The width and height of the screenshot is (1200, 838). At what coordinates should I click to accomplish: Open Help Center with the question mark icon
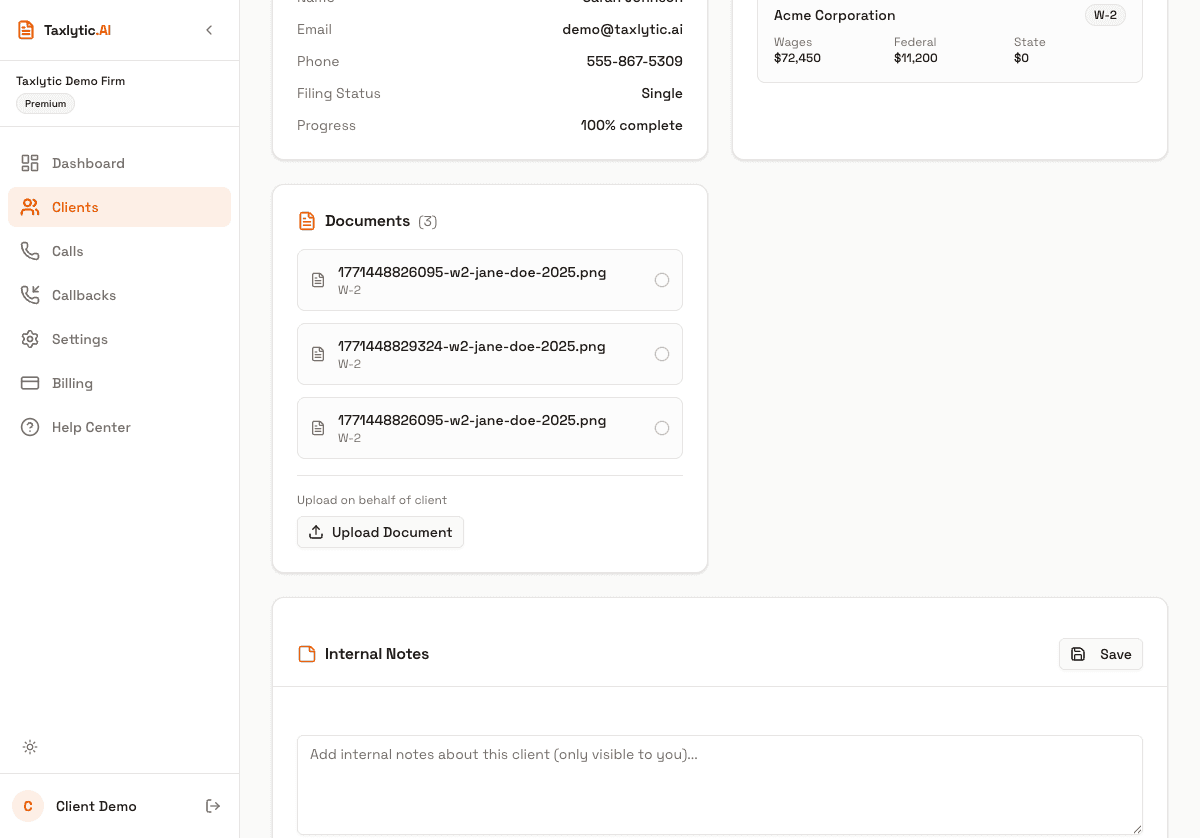click(30, 427)
